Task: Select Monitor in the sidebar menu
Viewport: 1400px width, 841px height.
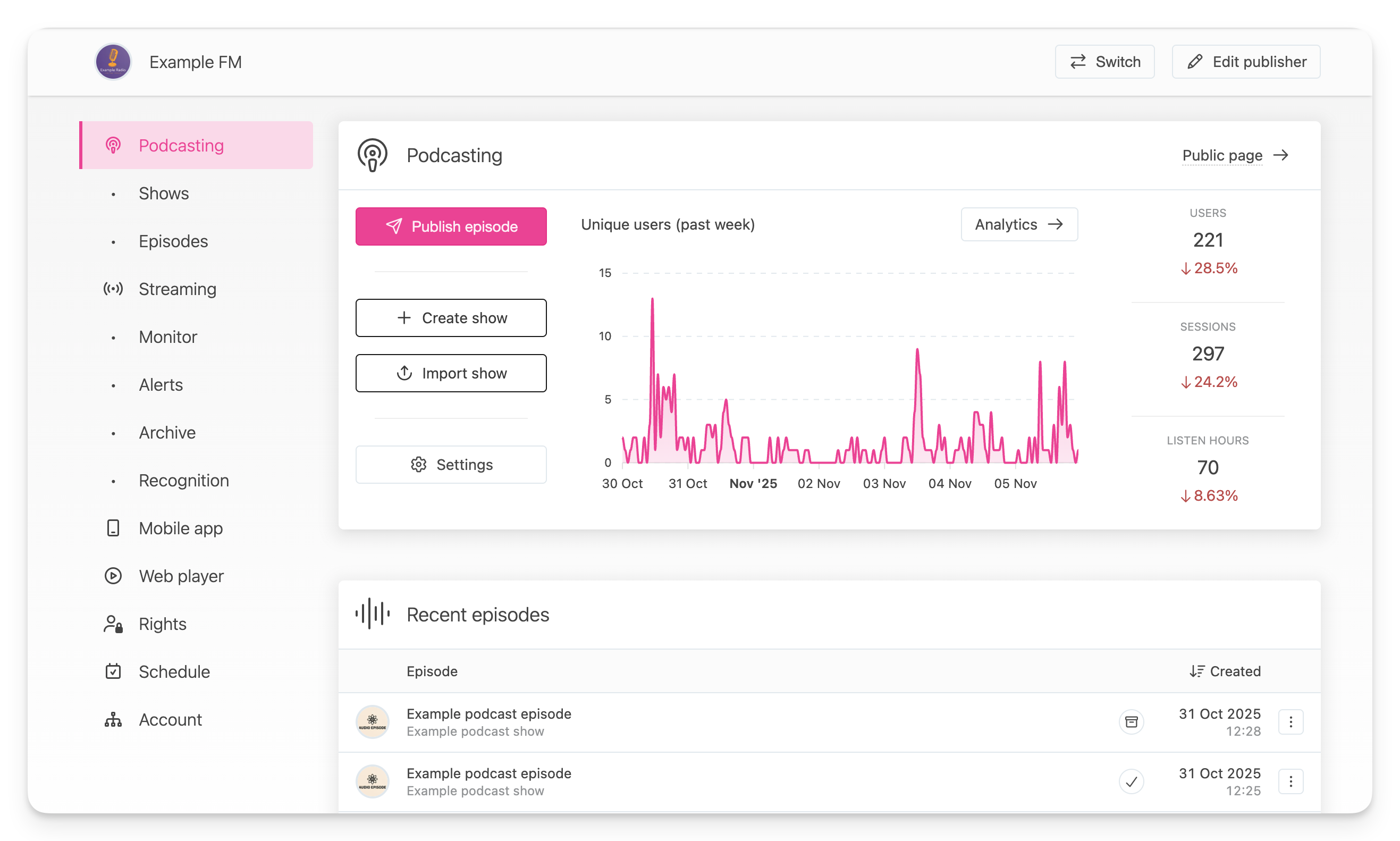Action: pos(168,337)
